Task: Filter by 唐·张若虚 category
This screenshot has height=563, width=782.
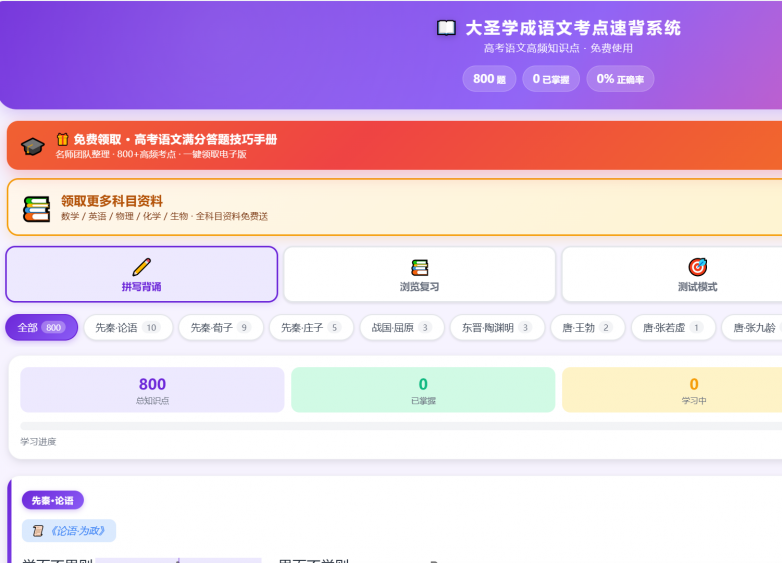Action: [673, 328]
